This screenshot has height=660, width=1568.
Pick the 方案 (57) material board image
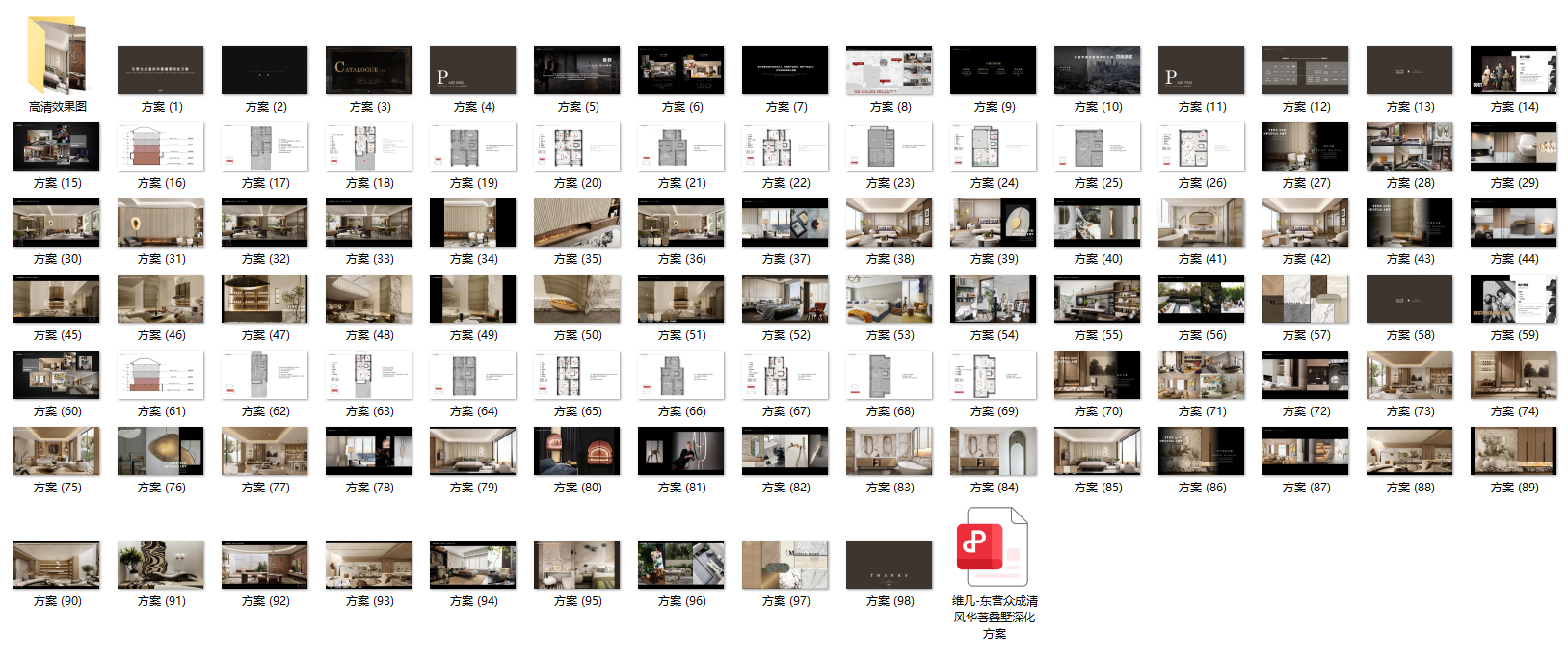point(1306,299)
